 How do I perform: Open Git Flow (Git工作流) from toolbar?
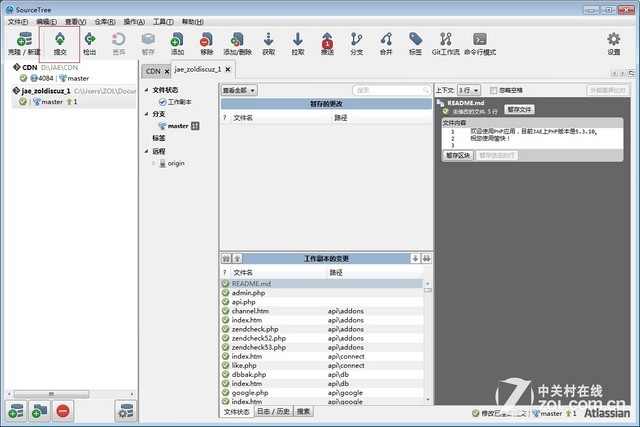[445, 42]
